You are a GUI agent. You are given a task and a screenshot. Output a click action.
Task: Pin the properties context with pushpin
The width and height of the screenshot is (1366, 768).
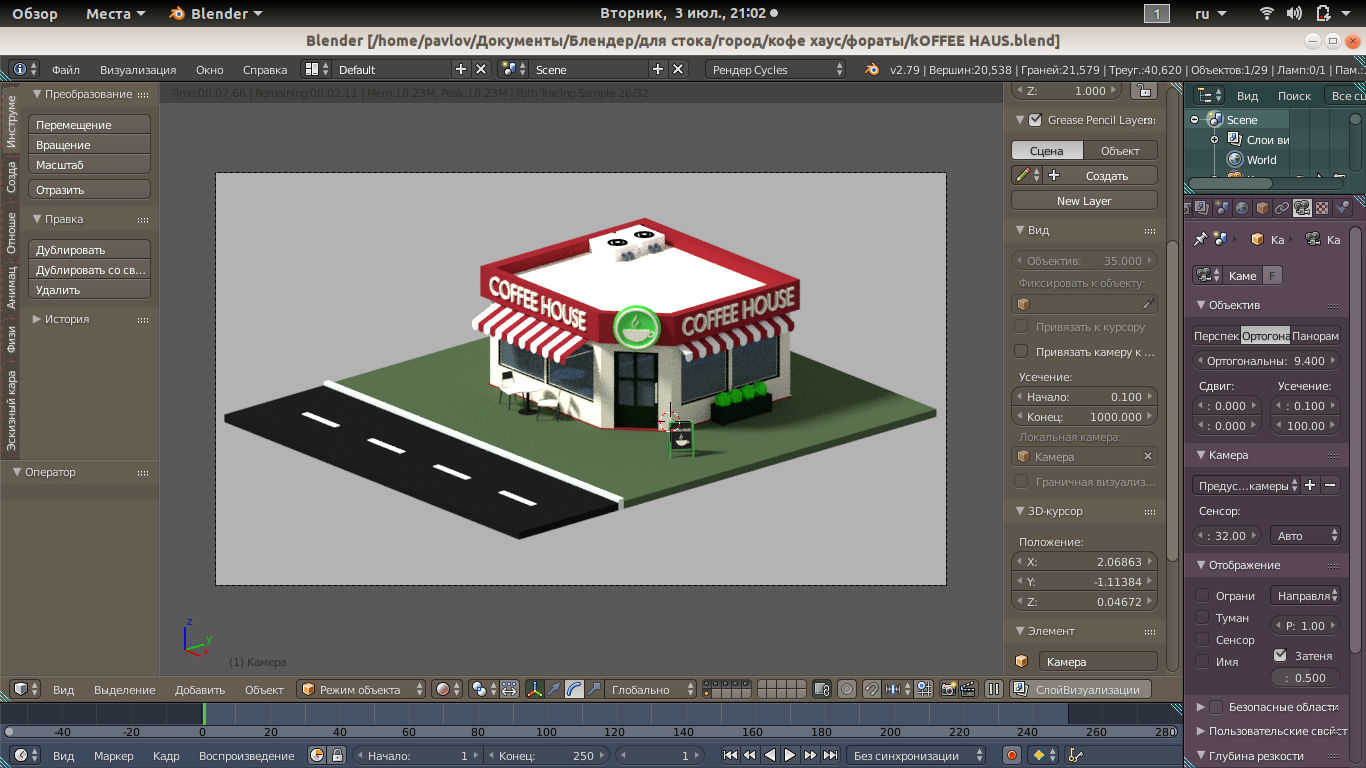[1201, 239]
